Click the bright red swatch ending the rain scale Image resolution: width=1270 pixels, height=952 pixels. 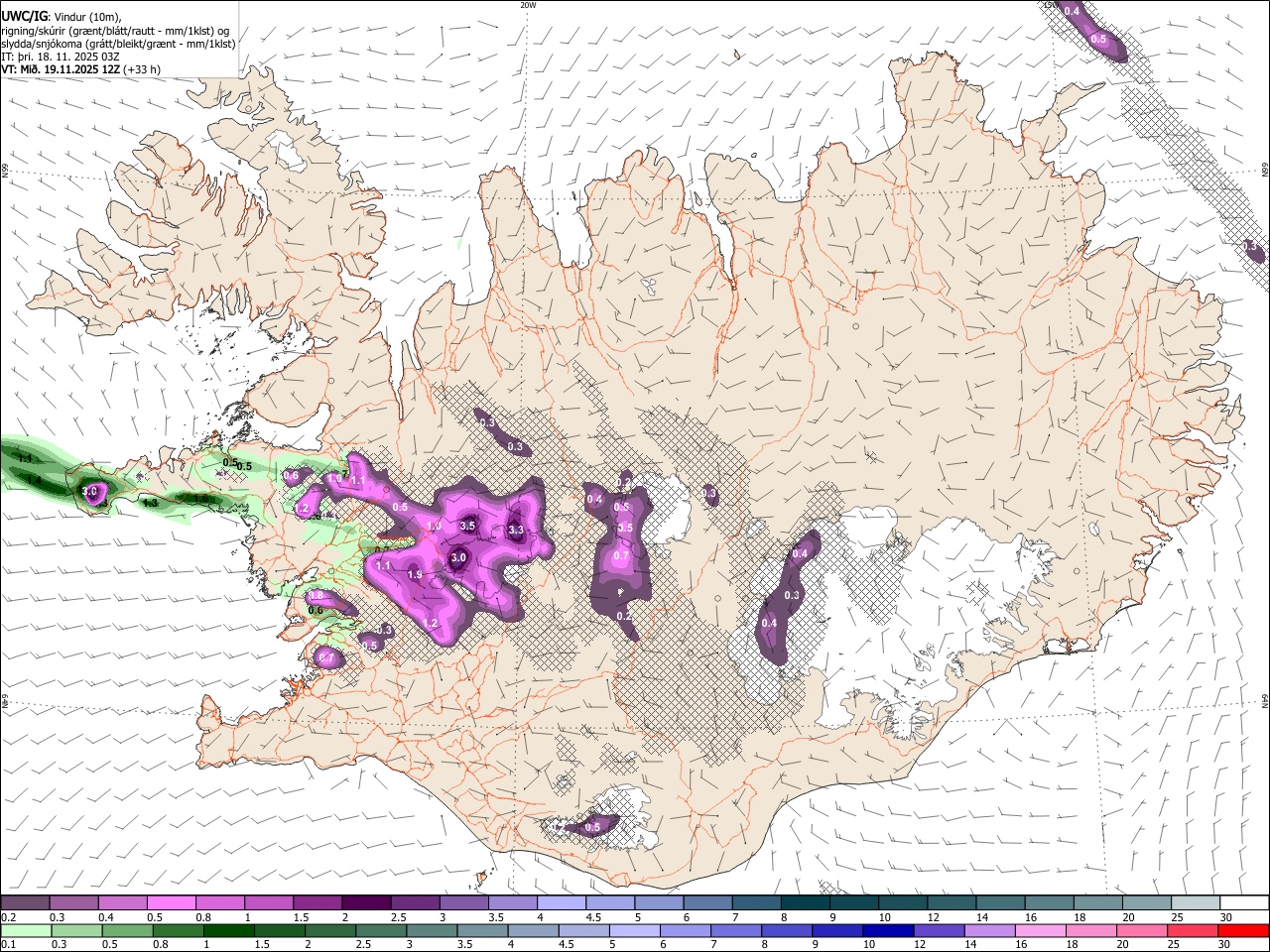point(1243,931)
